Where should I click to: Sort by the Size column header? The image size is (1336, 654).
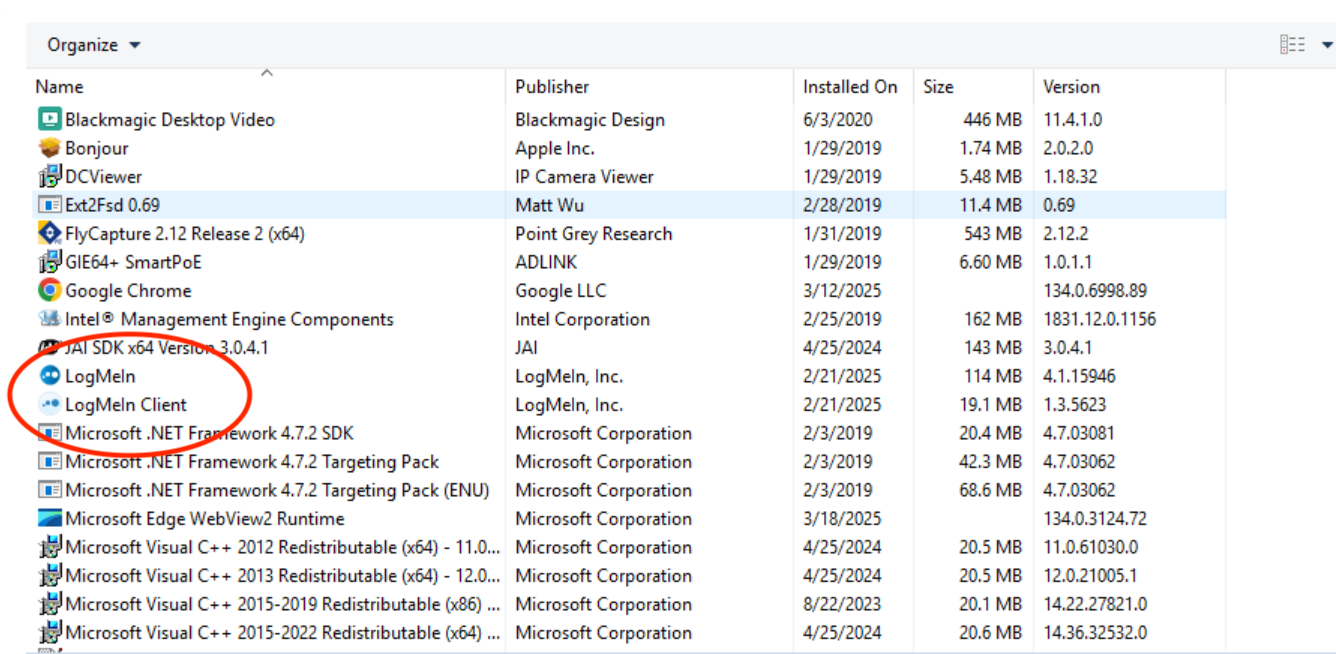pyautogui.click(x=973, y=87)
